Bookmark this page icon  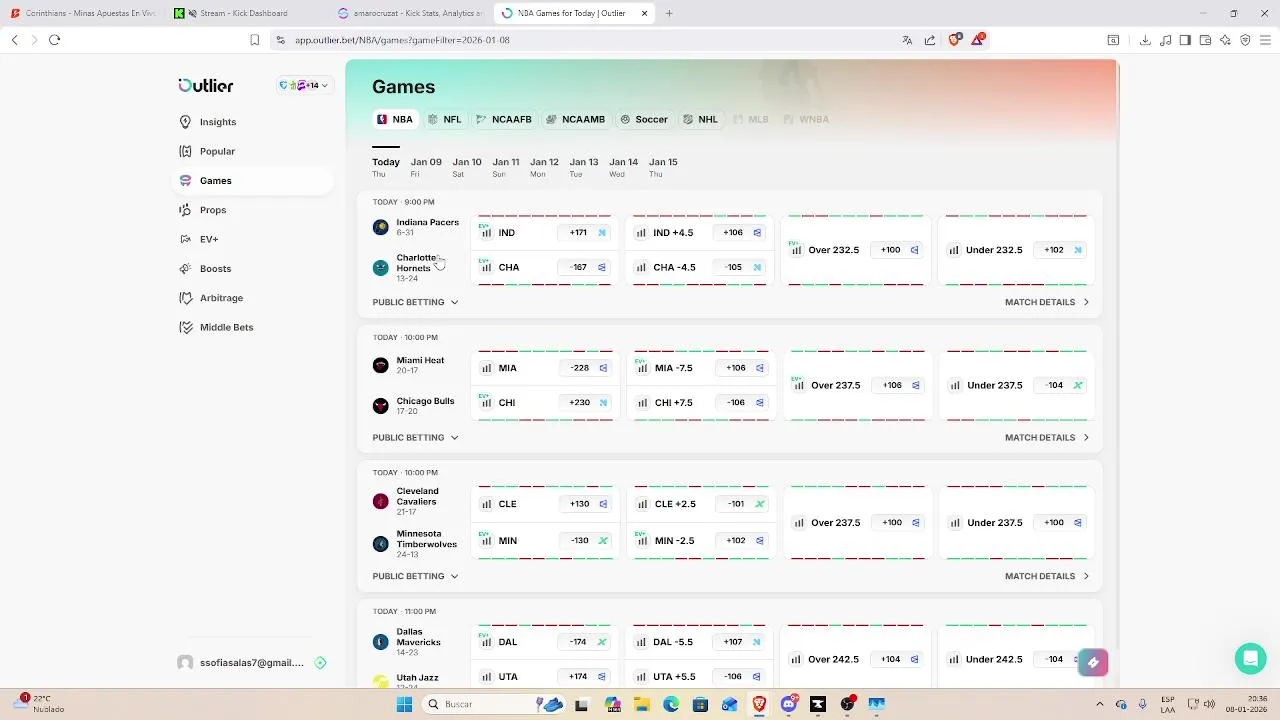(x=255, y=40)
